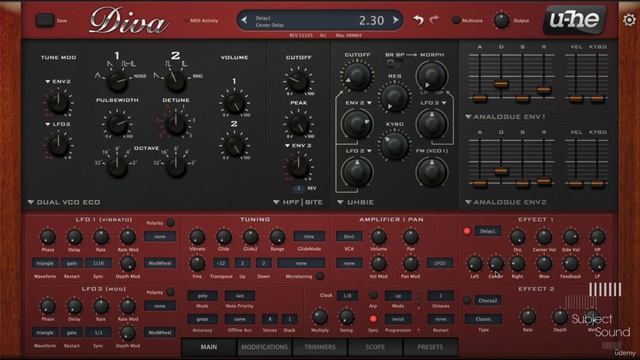Toggle the Microtuning switch

coord(320,276)
